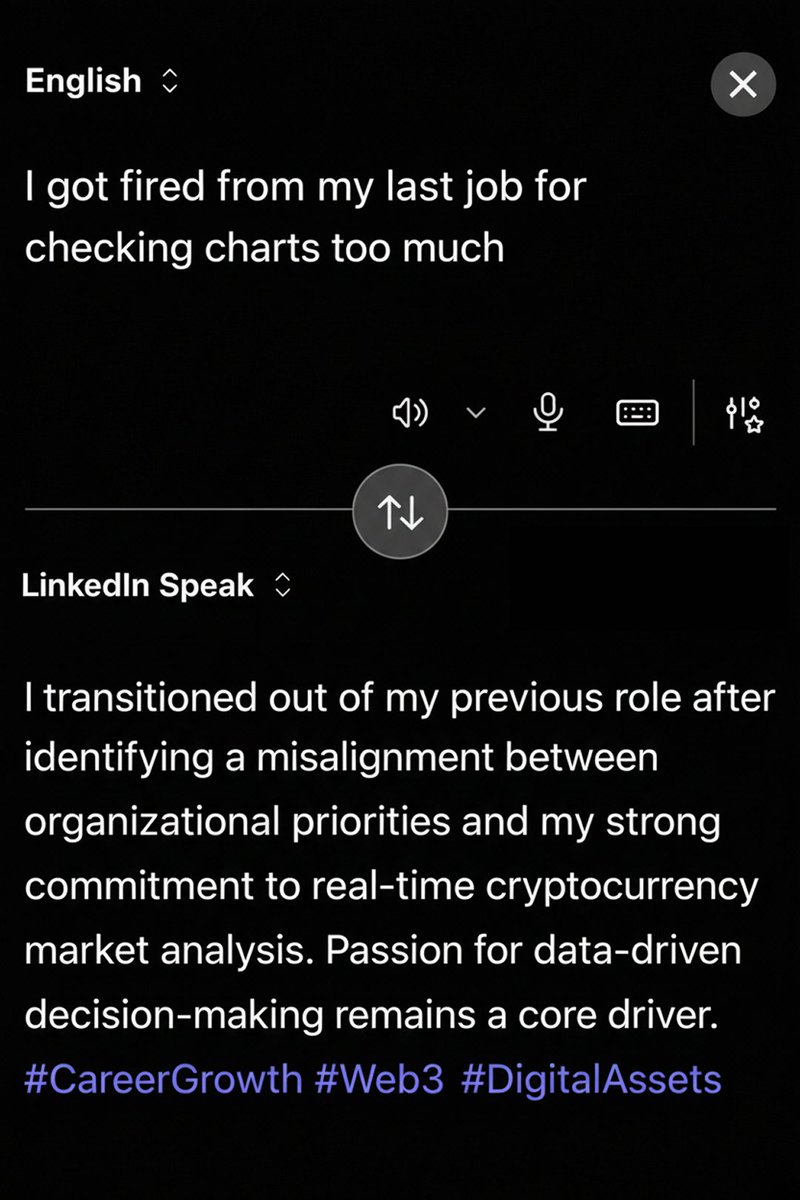Play the source text with speaker icon
Viewport: 800px width, 1200px height.
(x=410, y=412)
